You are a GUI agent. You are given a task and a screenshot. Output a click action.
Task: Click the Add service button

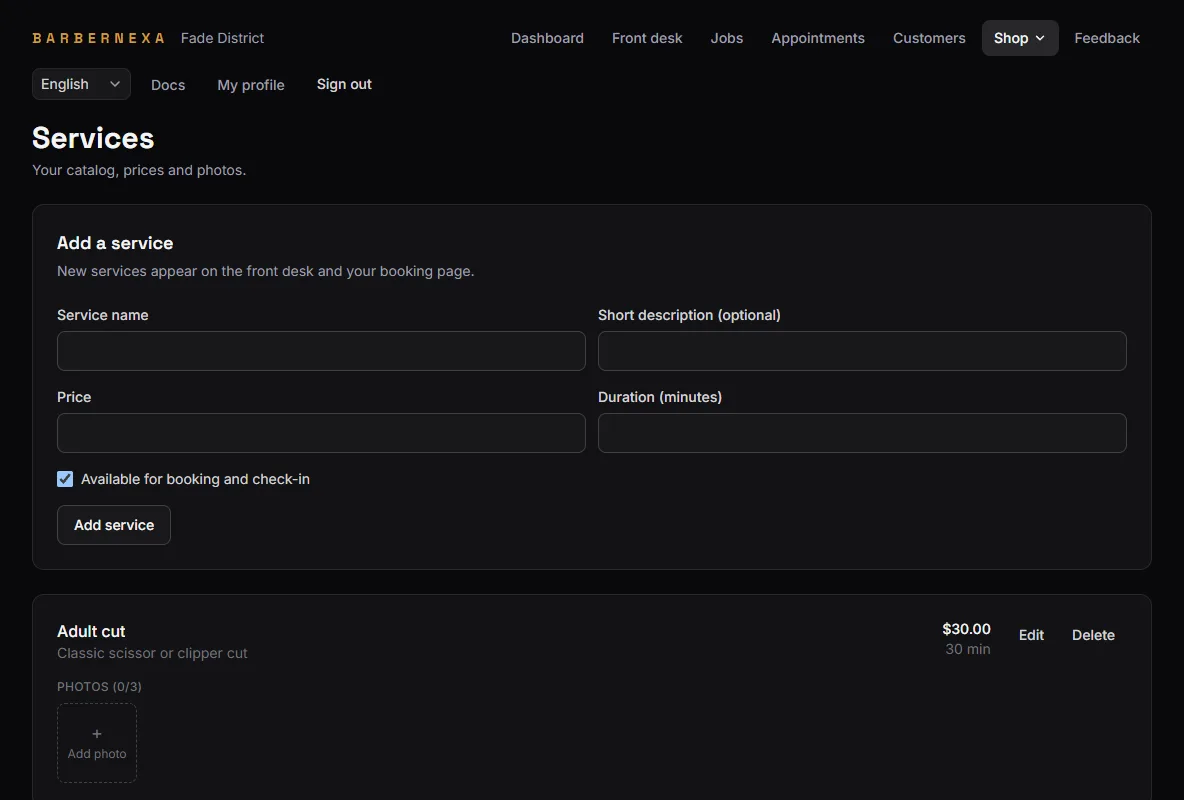pos(114,525)
